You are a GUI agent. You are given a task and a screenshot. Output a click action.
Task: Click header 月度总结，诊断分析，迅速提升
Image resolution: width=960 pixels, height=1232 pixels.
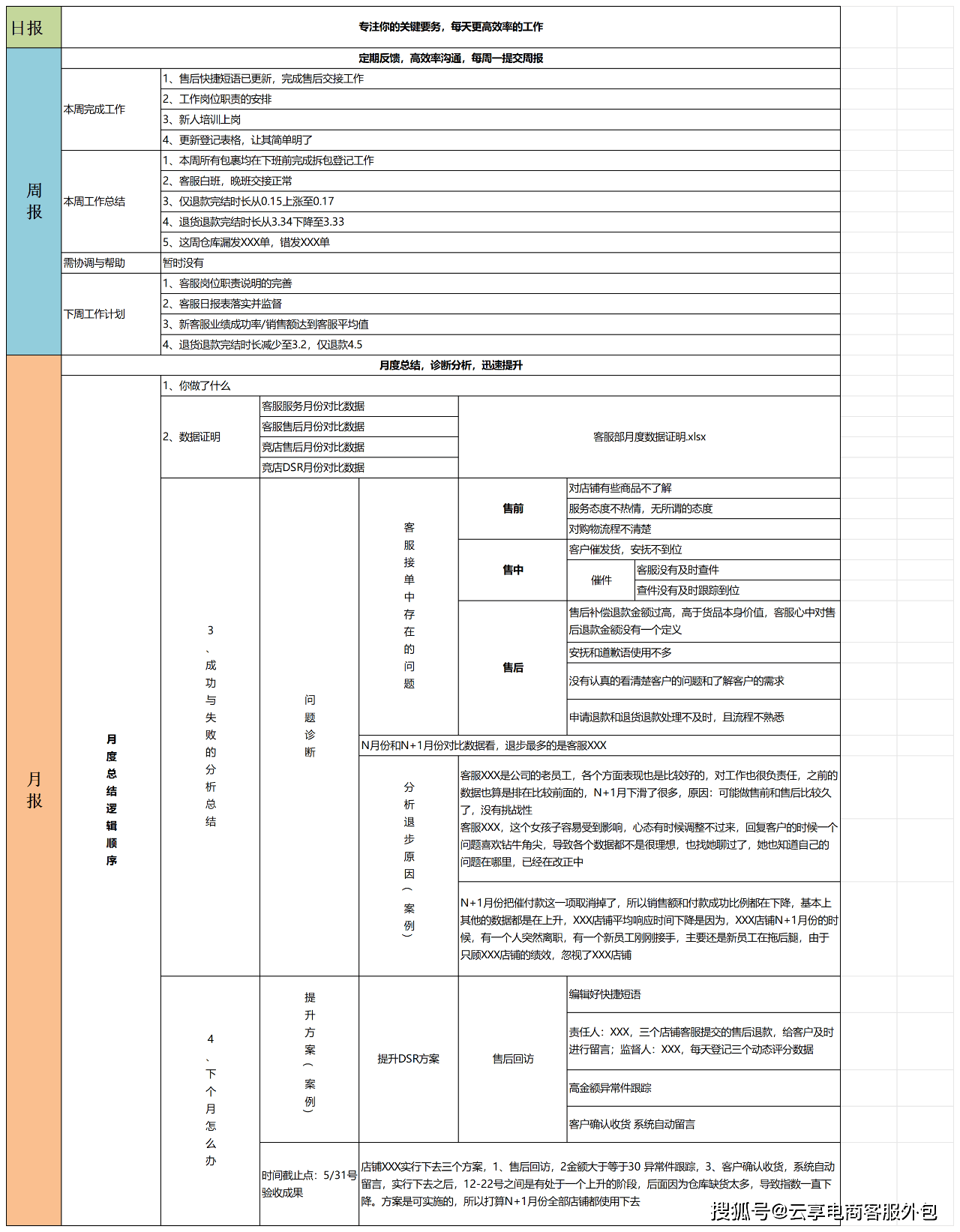pyautogui.click(x=451, y=365)
